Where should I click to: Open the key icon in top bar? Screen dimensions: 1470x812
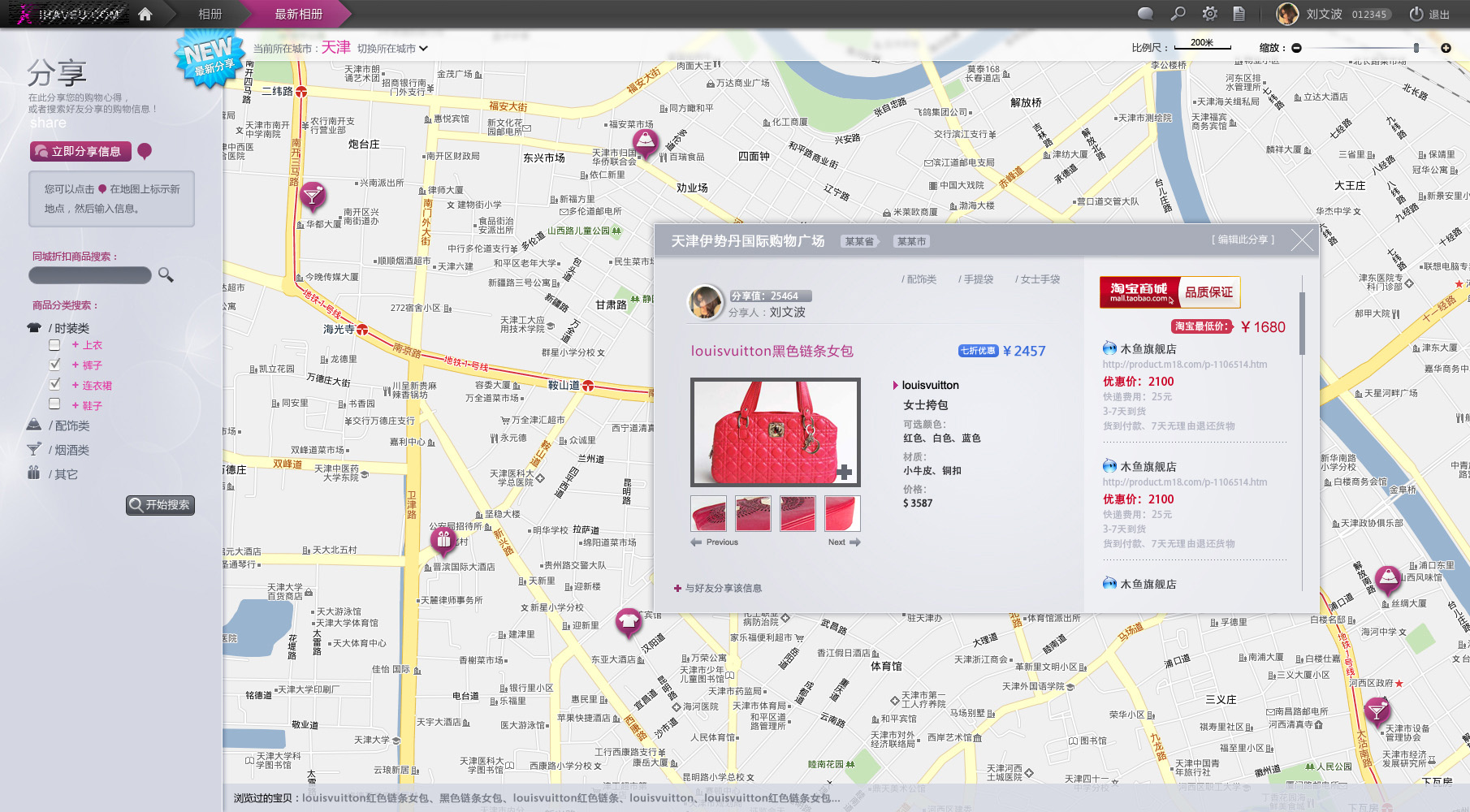1178,14
